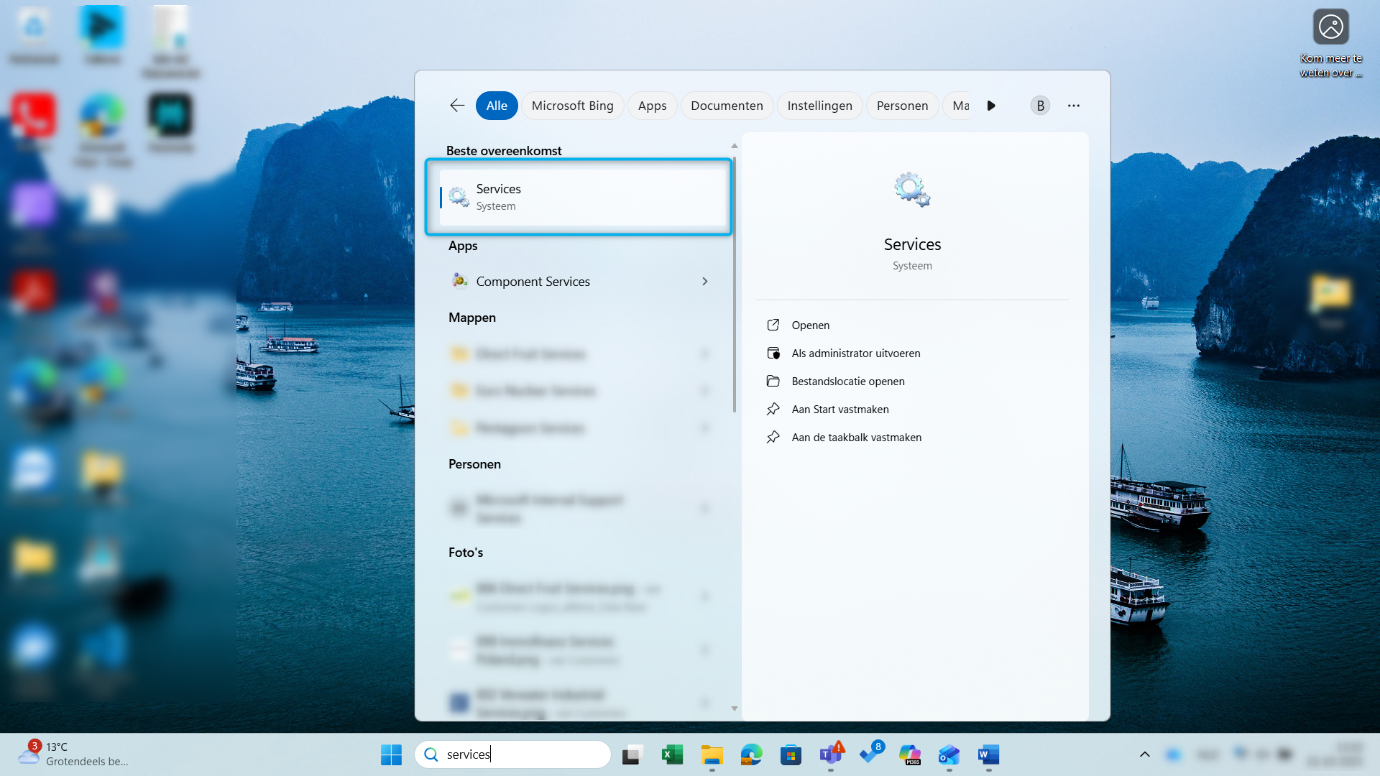Click the results list scrollbar down arrow
1380x776 pixels.
tap(735, 708)
